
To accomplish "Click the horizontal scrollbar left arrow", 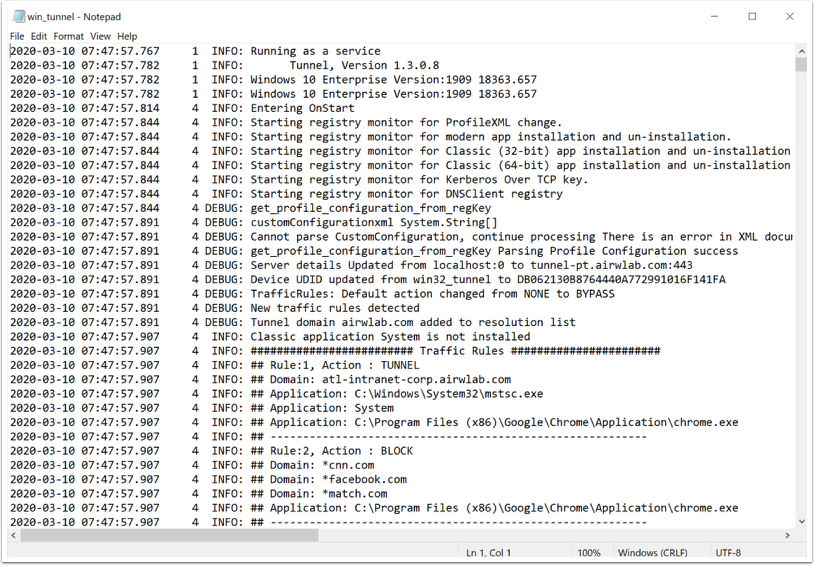I will click(14, 535).
